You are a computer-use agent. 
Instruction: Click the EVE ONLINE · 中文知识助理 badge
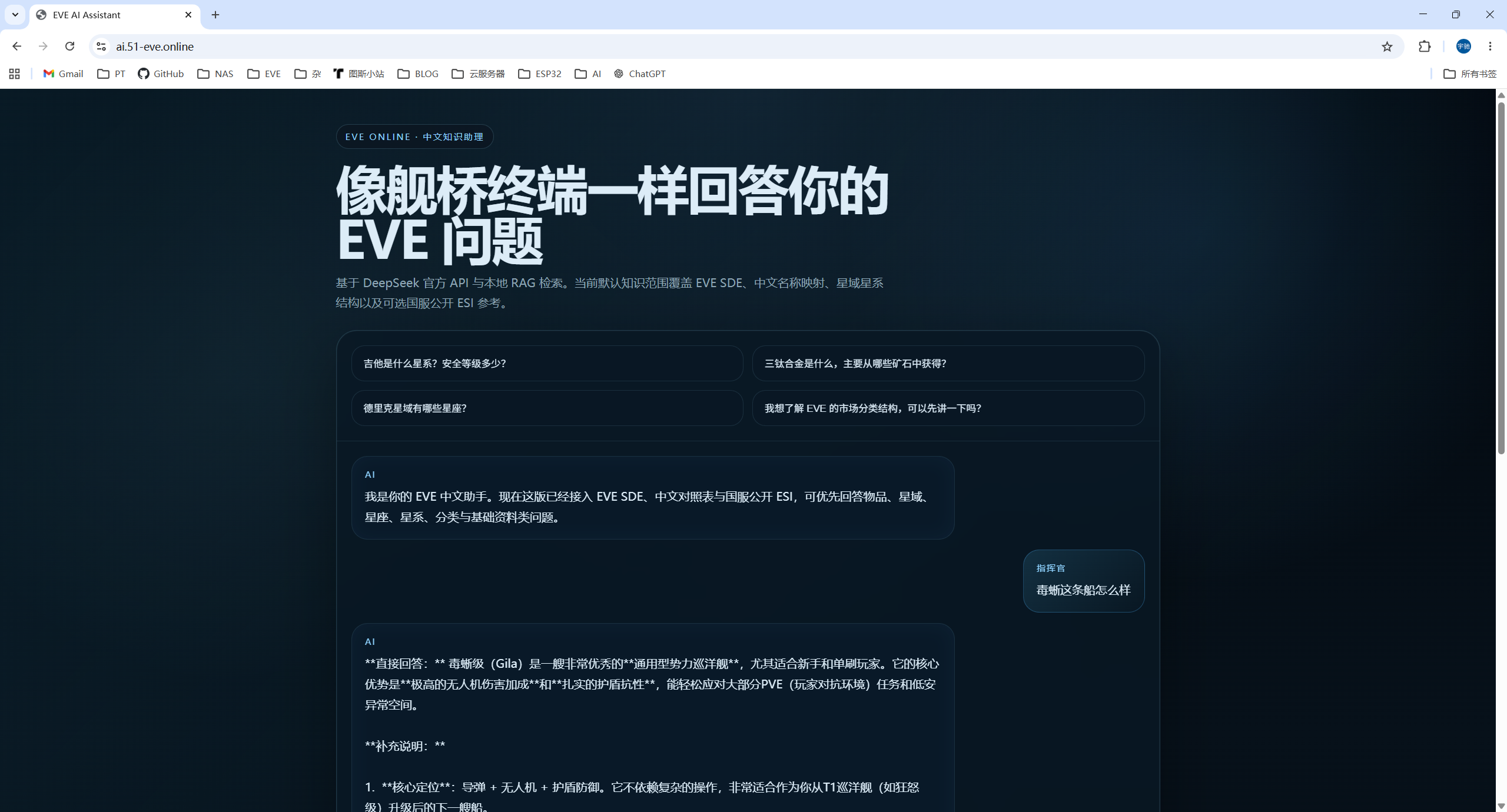pos(414,137)
